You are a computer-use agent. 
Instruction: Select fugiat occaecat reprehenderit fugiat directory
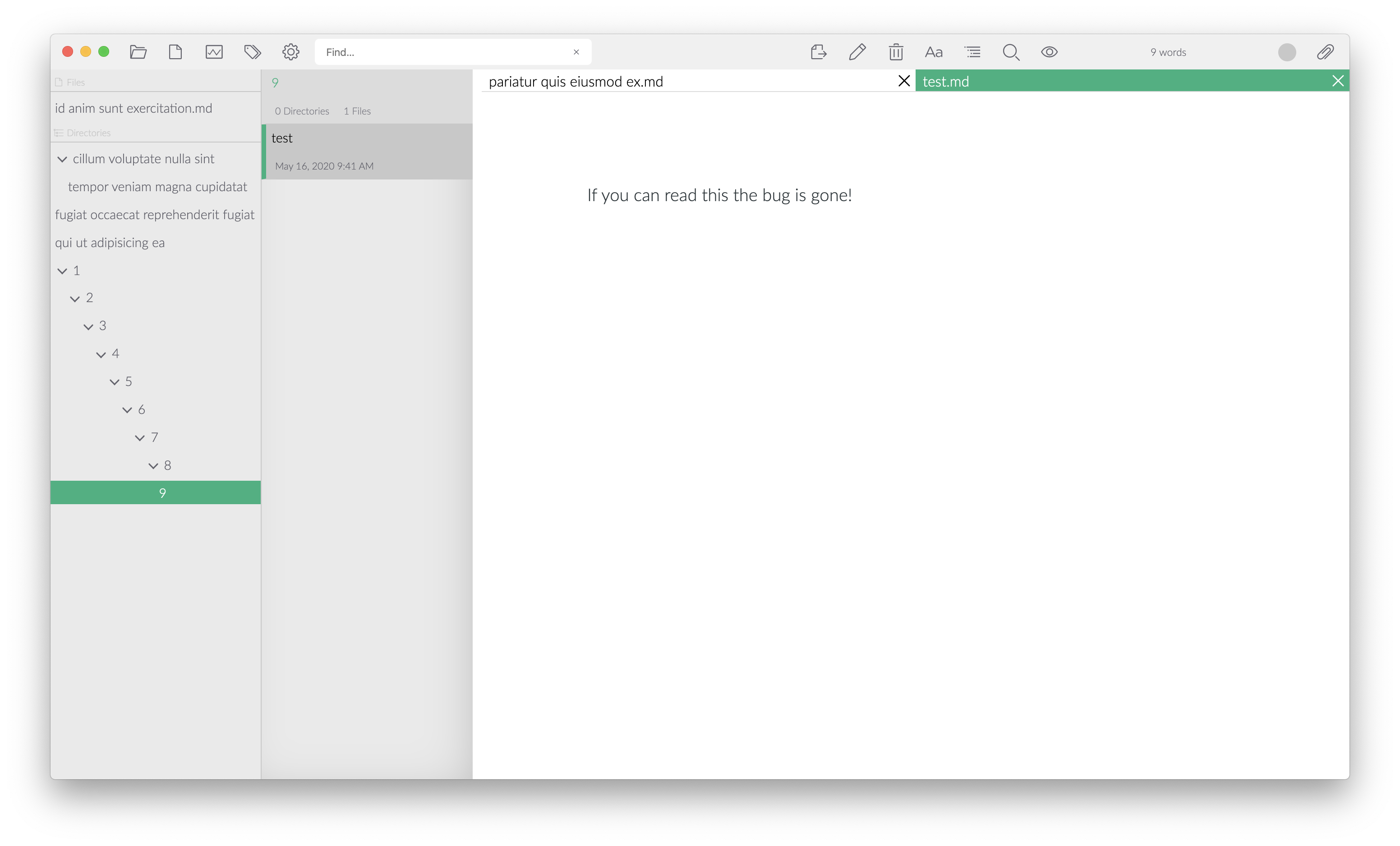(x=155, y=214)
